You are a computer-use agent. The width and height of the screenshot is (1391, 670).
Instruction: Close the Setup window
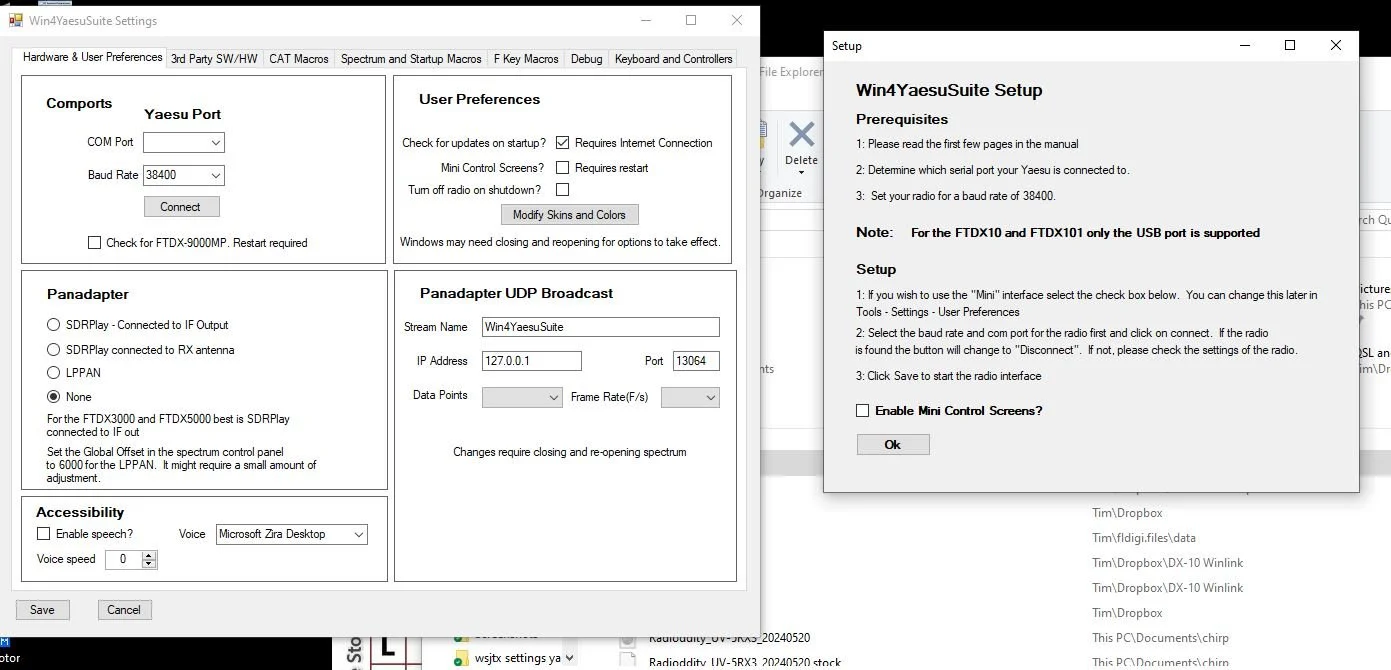point(1336,45)
